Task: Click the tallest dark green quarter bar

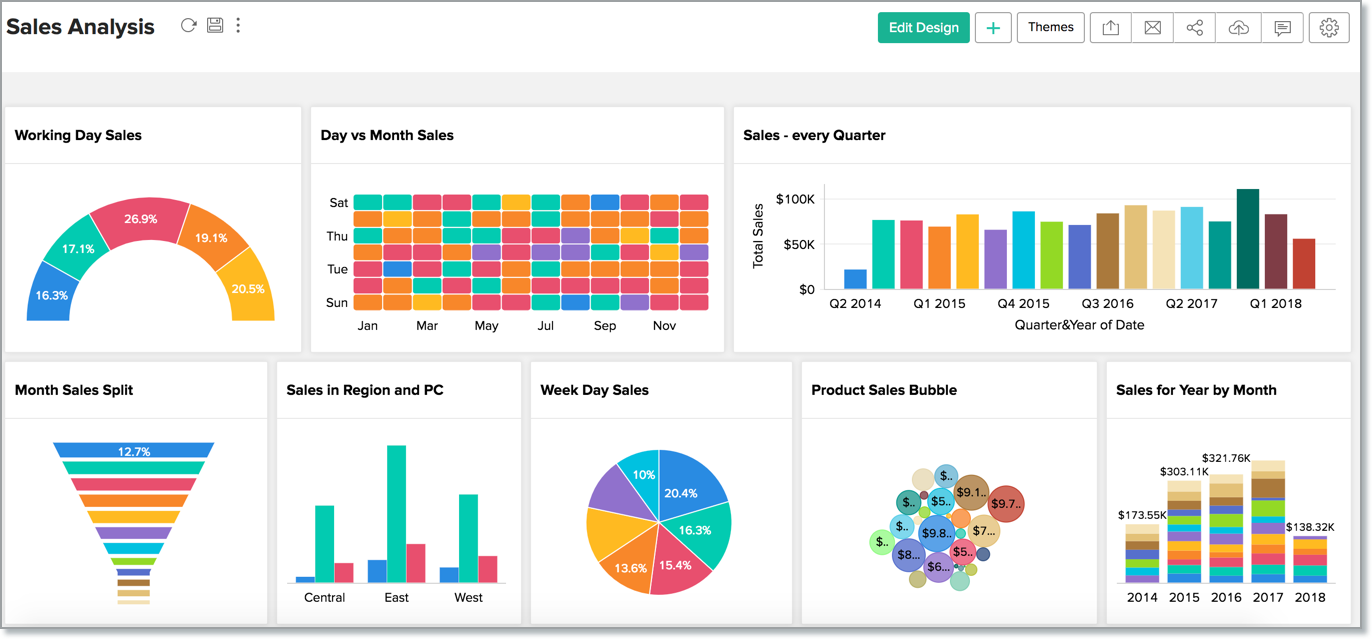Action: click(x=1247, y=239)
